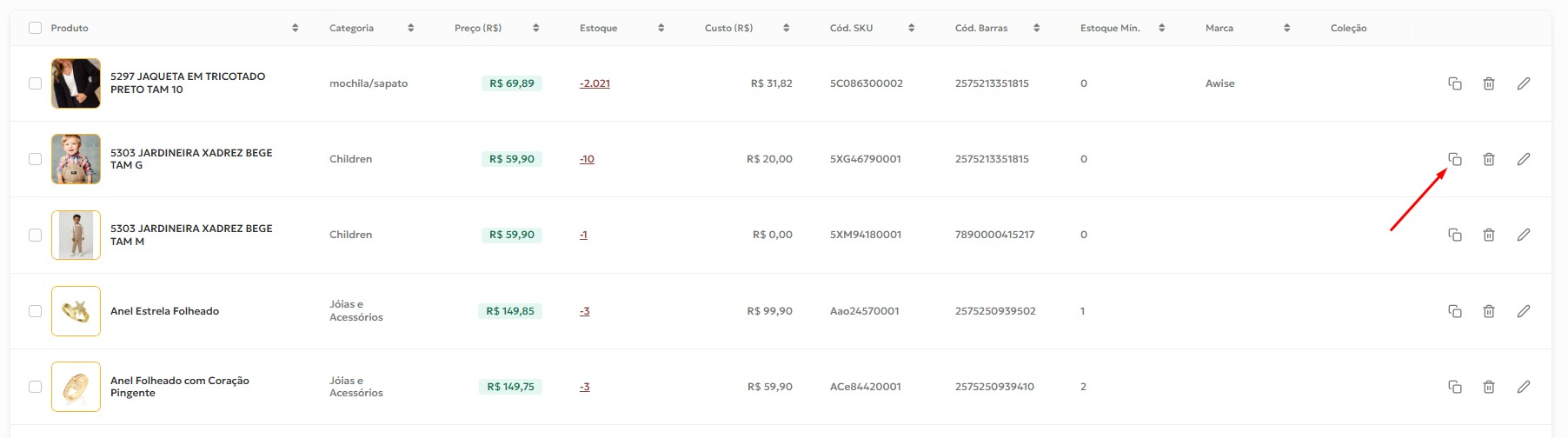Tick the select-all checkbox beside Produto header

pos(35,28)
